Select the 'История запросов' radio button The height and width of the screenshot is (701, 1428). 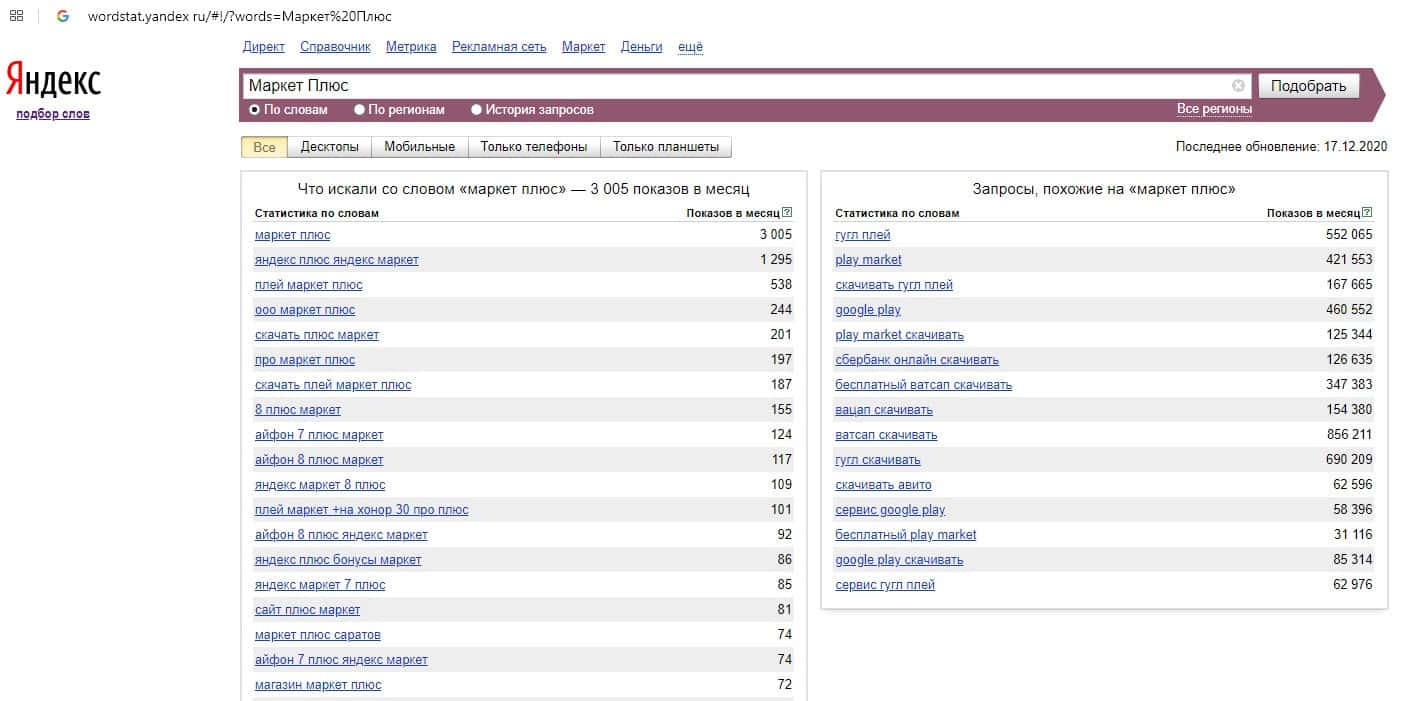point(477,110)
